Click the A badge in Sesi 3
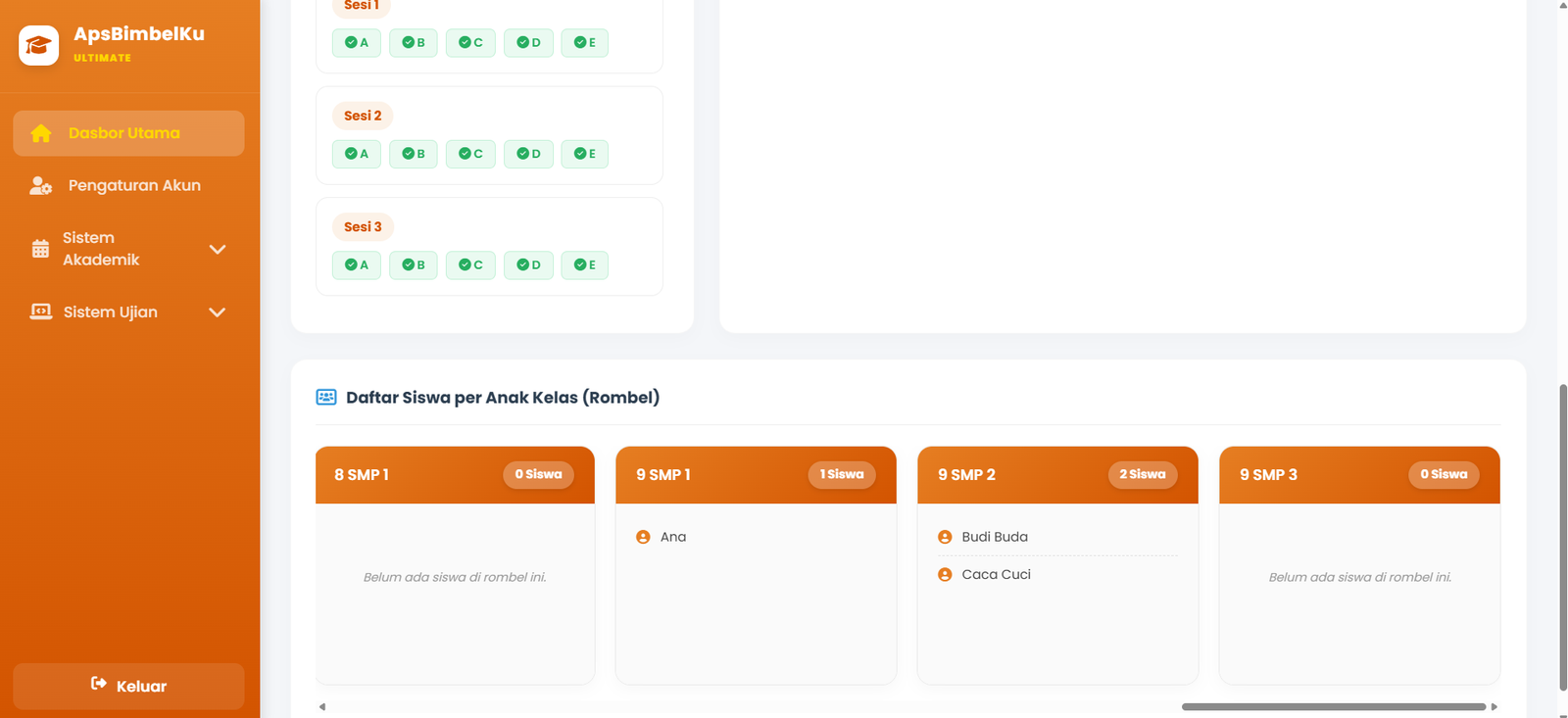The height and width of the screenshot is (718, 1568). click(357, 264)
